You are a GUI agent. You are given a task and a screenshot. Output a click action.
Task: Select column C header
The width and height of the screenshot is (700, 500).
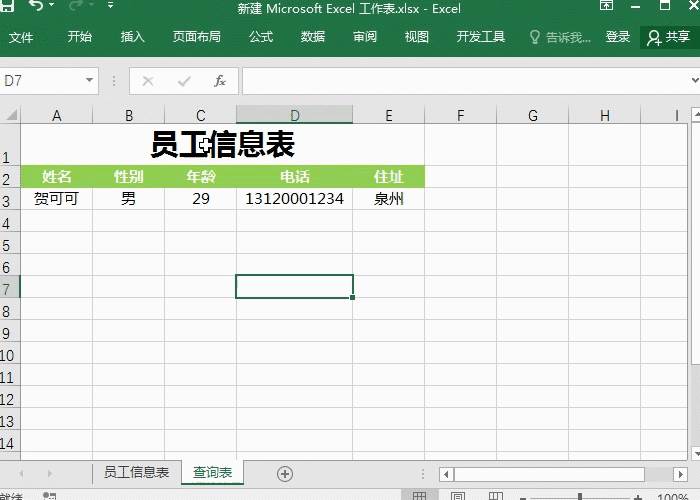pos(200,115)
